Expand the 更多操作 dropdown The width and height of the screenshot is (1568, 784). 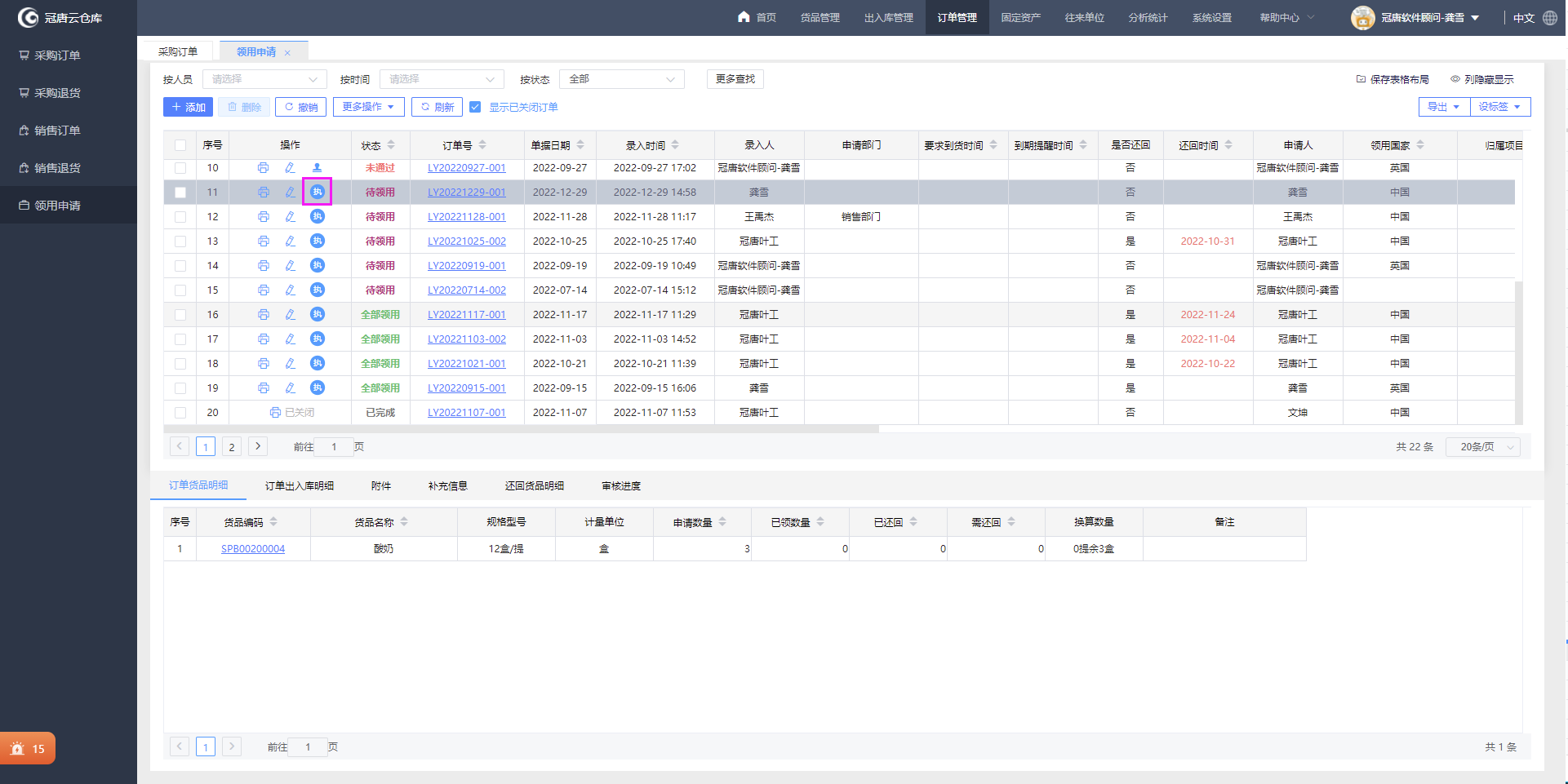coord(368,107)
